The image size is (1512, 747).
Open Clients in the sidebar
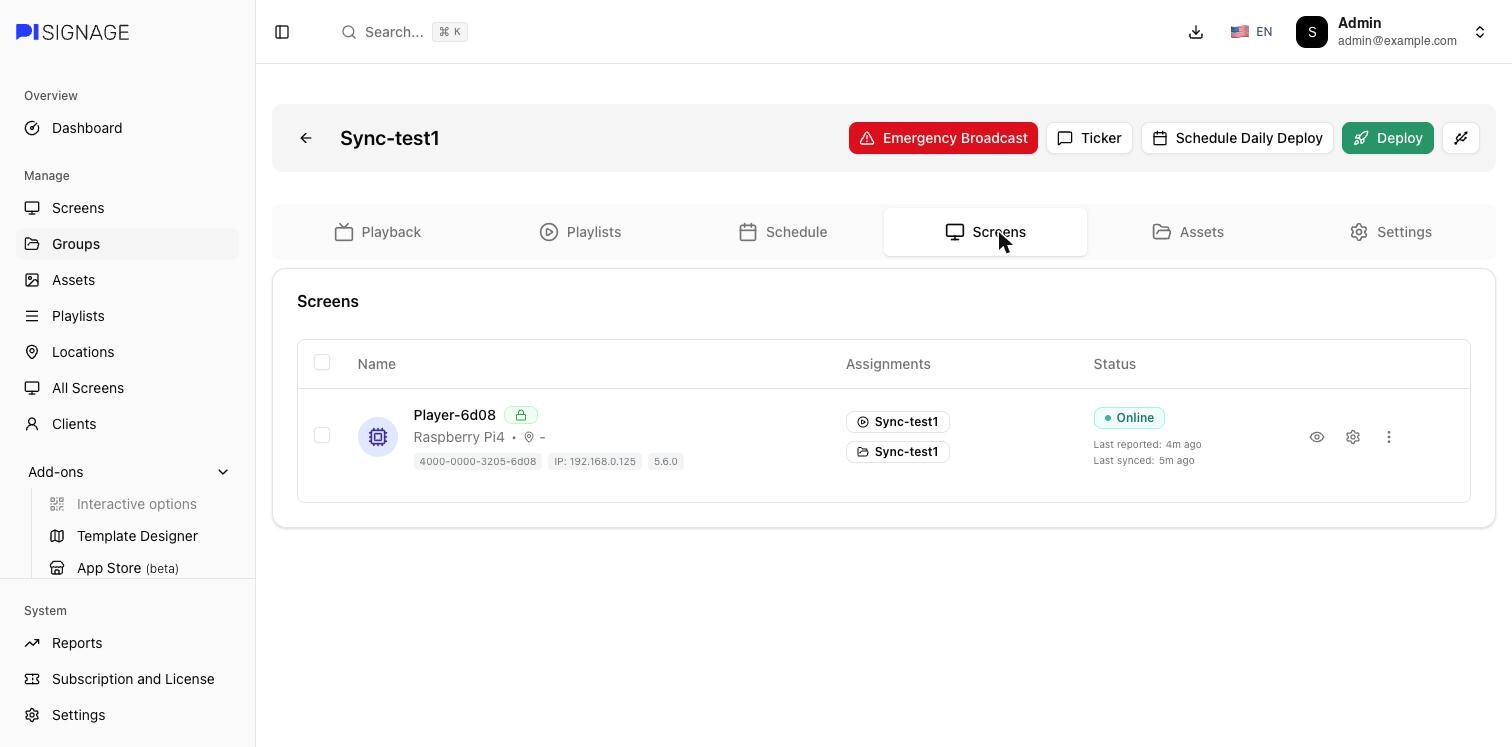tap(128, 424)
